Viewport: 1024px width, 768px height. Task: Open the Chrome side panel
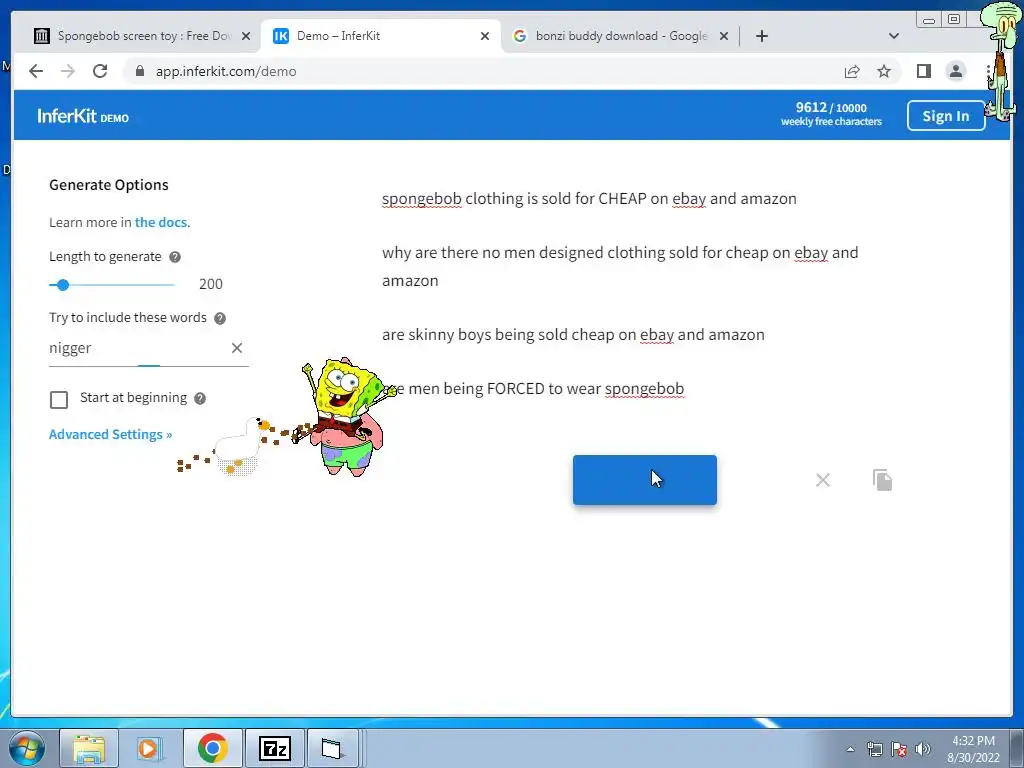[x=923, y=71]
